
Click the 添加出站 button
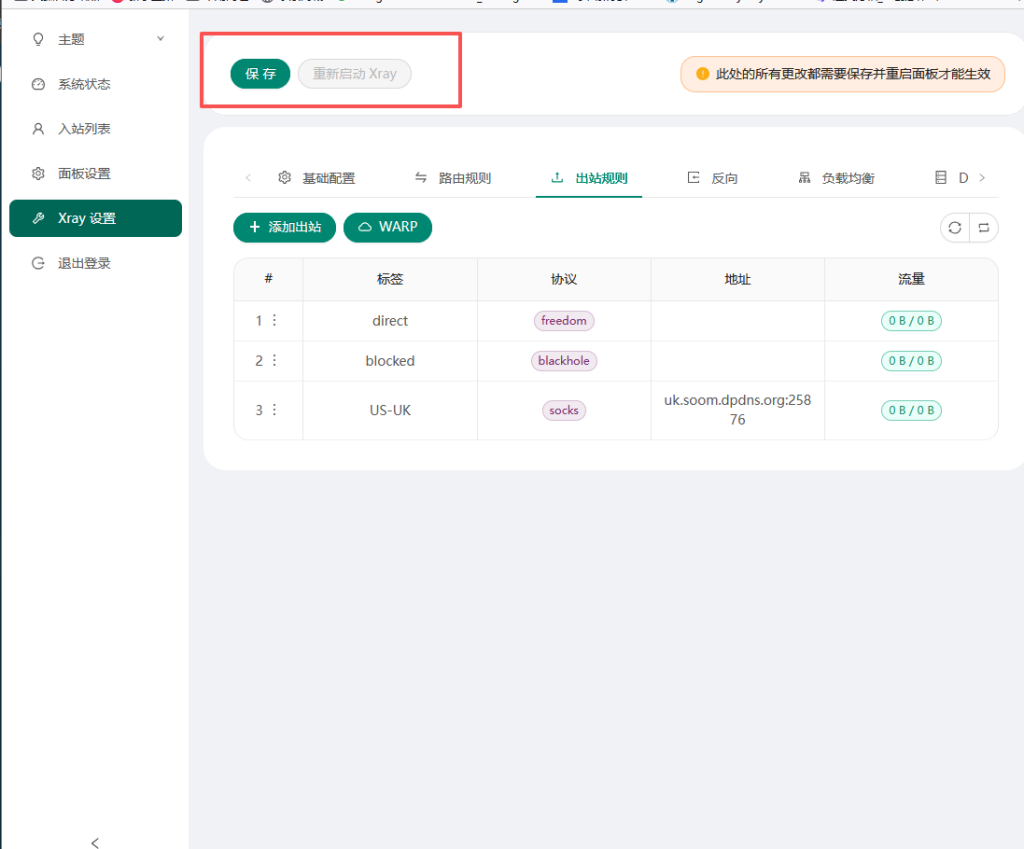(284, 227)
